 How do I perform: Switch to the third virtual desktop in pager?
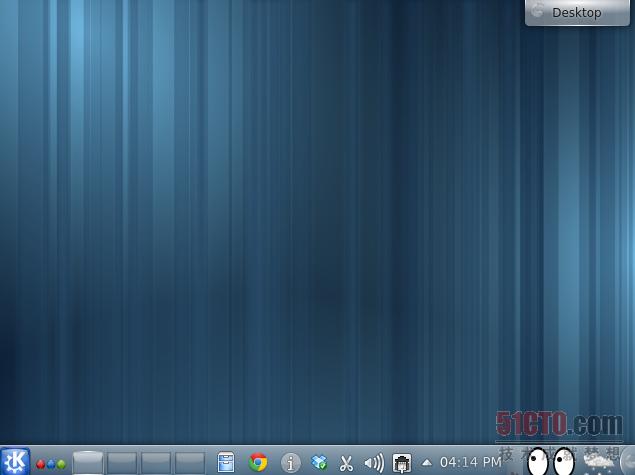(156, 462)
